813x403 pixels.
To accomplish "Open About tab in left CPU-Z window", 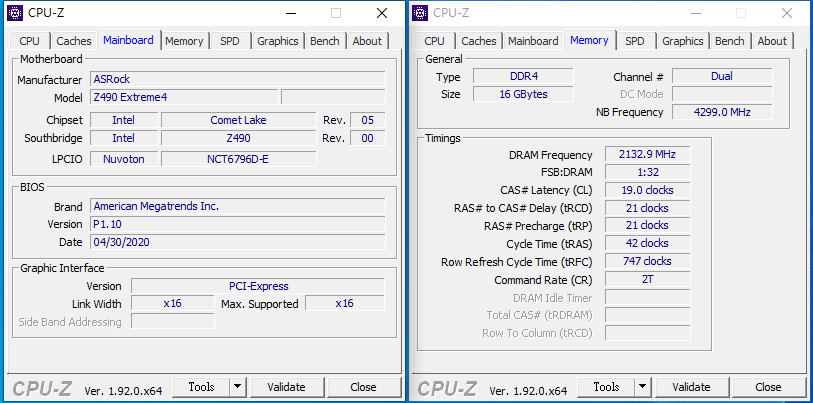I will click(367, 41).
